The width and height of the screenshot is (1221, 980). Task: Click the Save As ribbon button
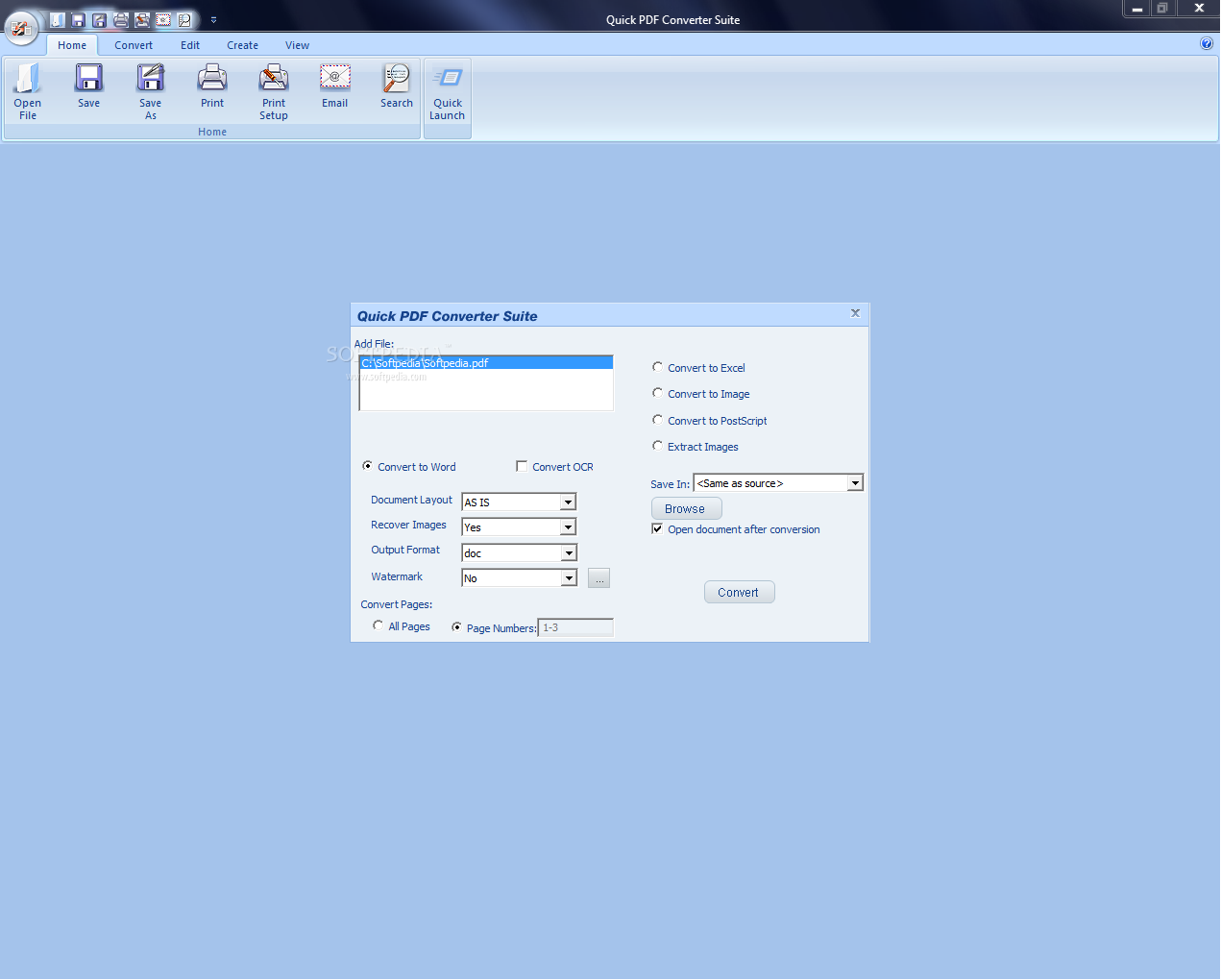pos(151,91)
